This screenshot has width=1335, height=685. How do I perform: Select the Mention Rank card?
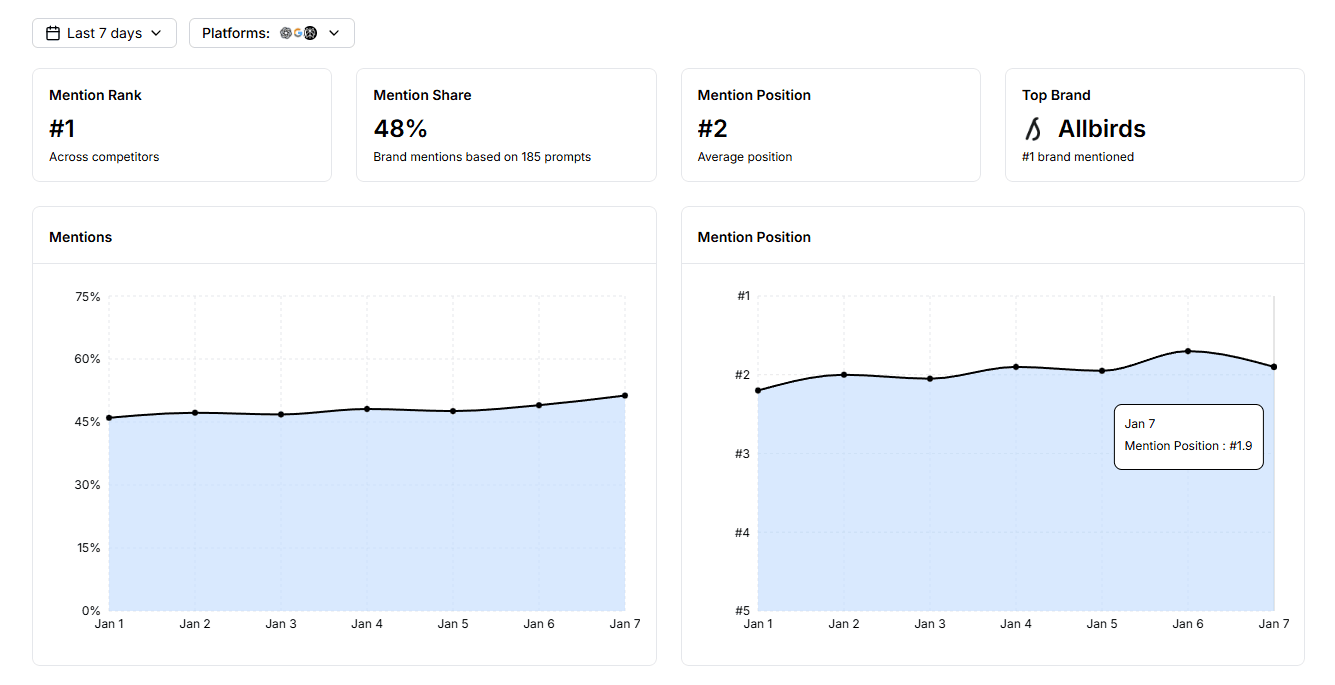(x=182, y=125)
